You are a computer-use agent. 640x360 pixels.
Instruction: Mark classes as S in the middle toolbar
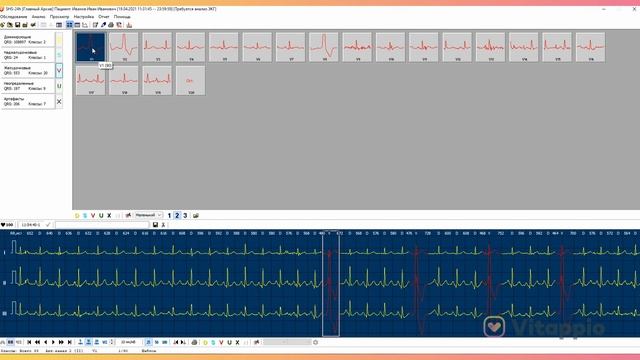point(85,216)
